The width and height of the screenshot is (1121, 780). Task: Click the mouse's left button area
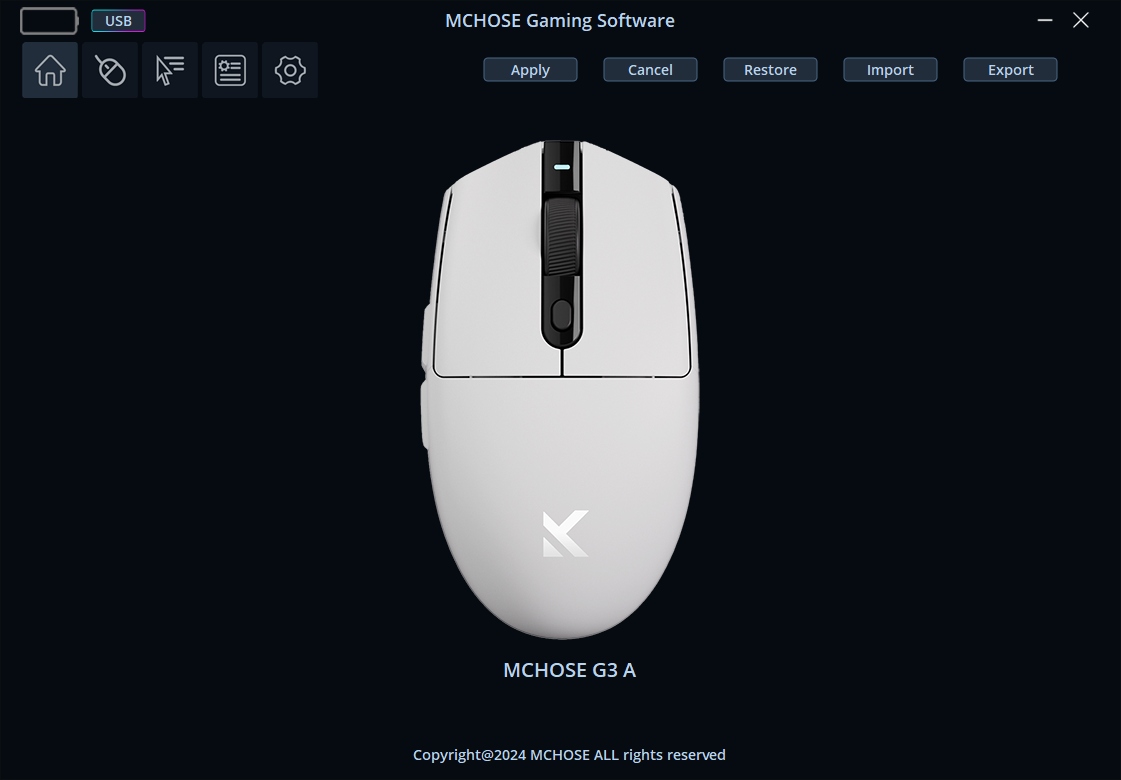[x=493, y=279]
